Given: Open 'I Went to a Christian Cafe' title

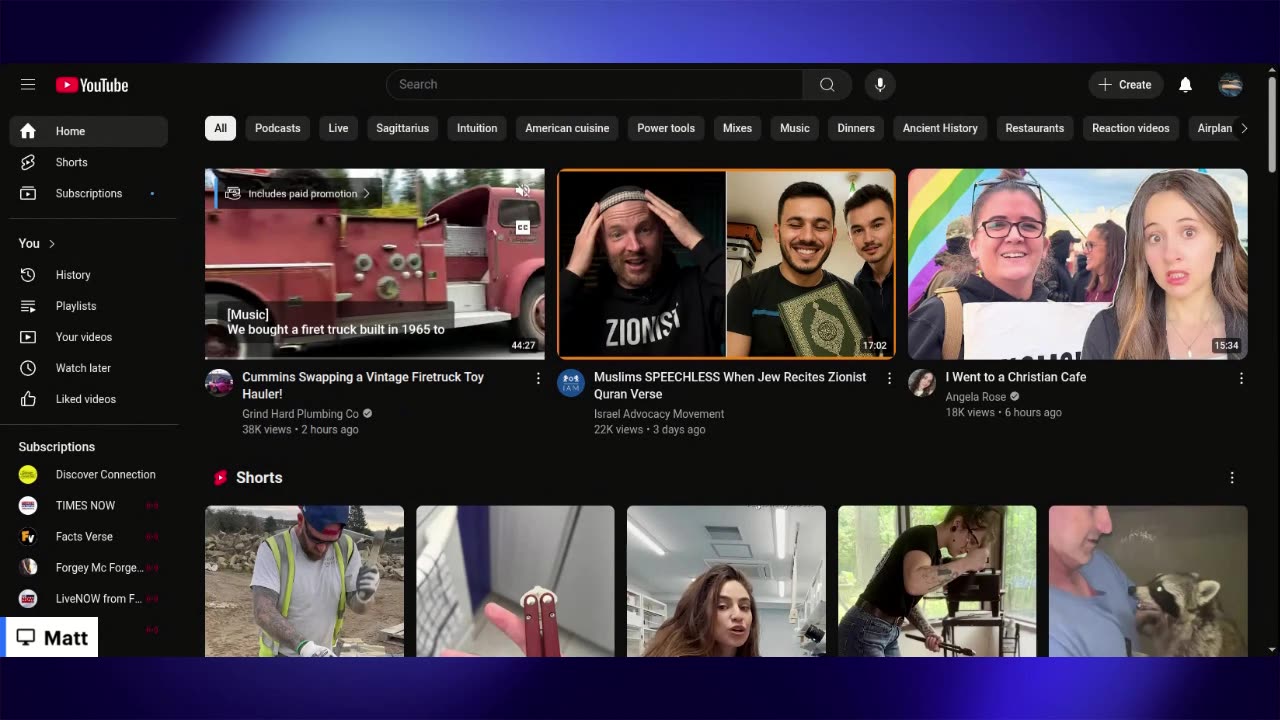Looking at the screenshot, I should (1016, 377).
